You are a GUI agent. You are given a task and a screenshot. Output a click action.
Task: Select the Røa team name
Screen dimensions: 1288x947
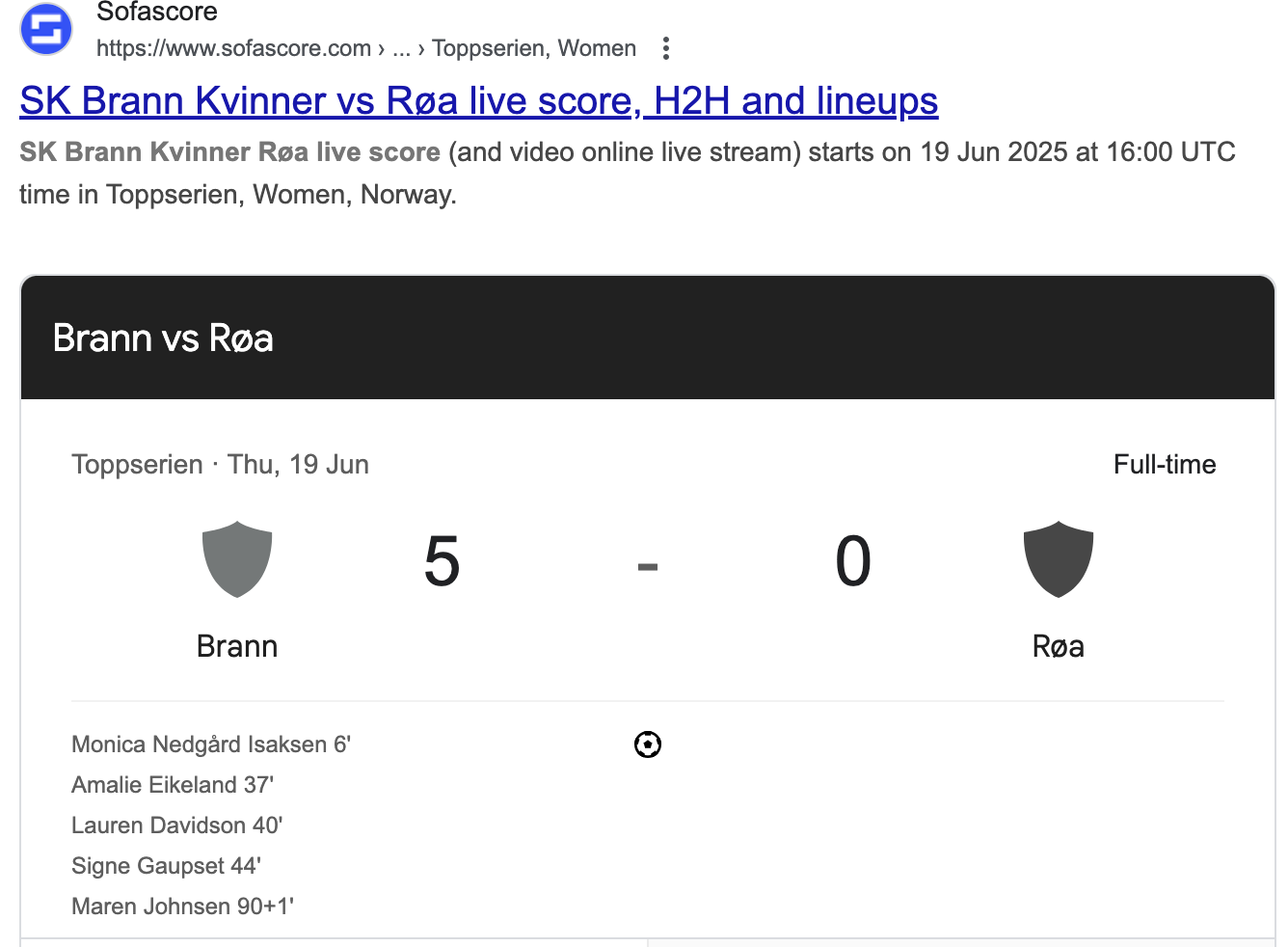pos(1059,646)
